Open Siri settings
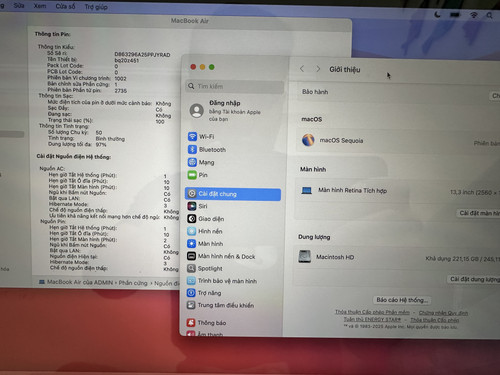 click(x=197, y=206)
